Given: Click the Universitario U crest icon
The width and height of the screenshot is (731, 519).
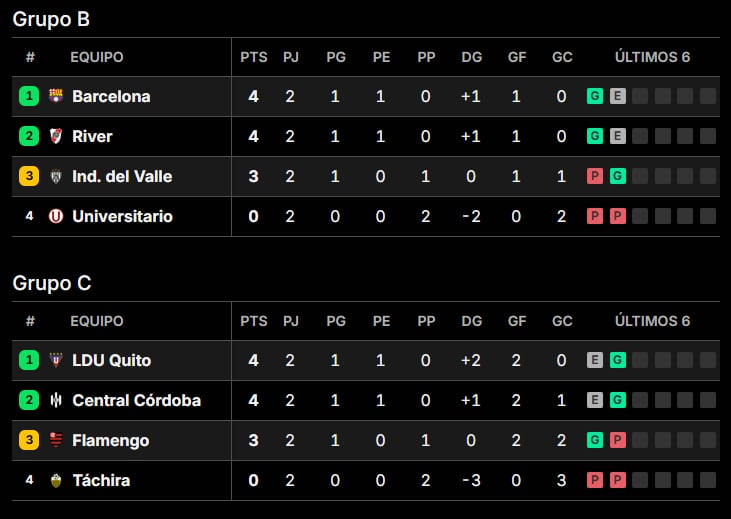Looking at the screenshot, I should [56, 216].
